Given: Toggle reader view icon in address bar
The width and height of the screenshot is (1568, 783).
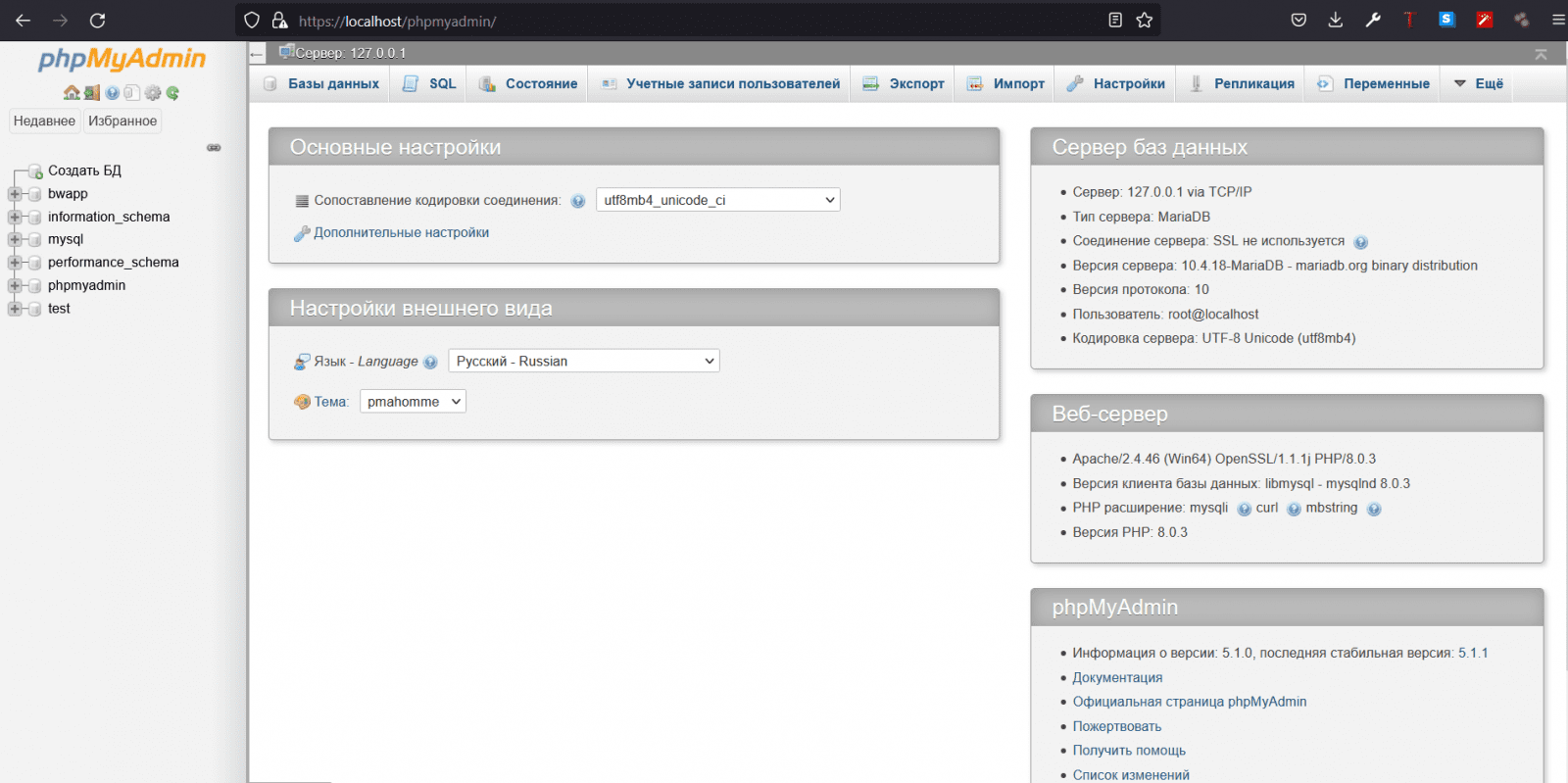Looking at the screenshot, I should 1115,20.
